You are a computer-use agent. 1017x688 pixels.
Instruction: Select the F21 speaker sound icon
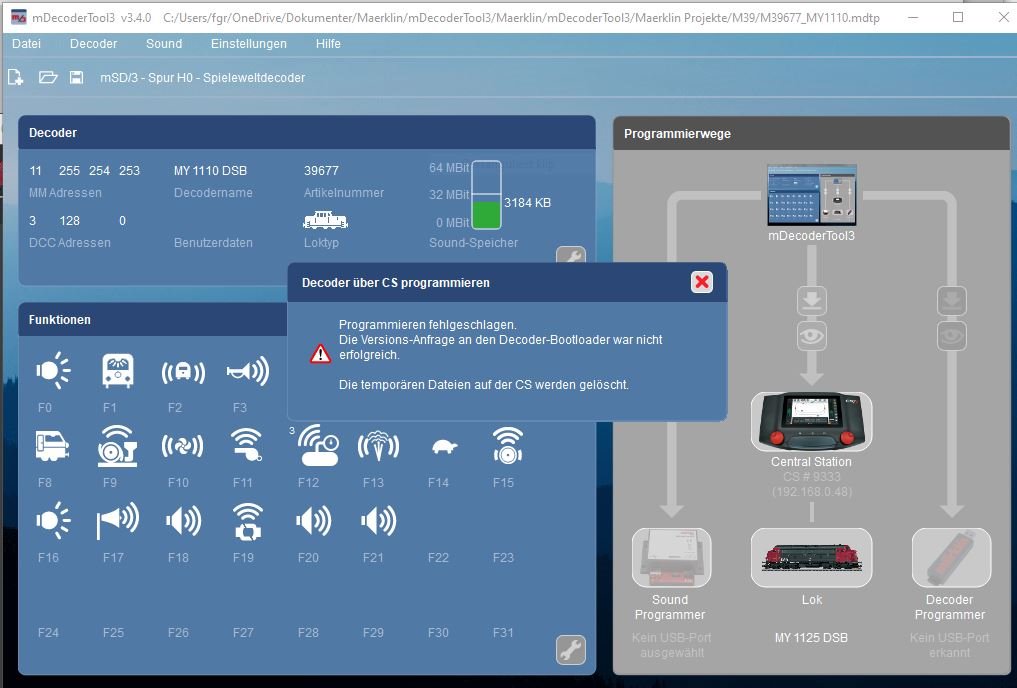coord(378,521)
